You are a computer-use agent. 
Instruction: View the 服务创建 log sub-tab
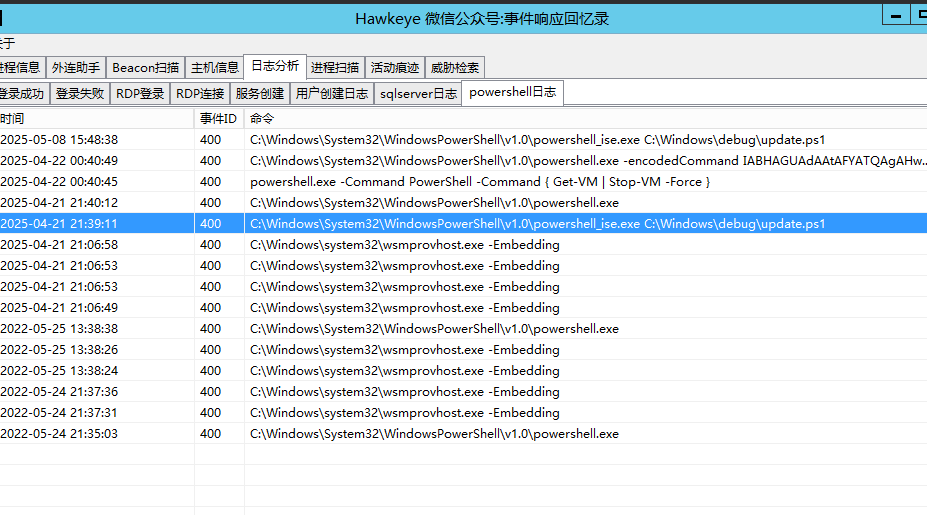[259, 94]
